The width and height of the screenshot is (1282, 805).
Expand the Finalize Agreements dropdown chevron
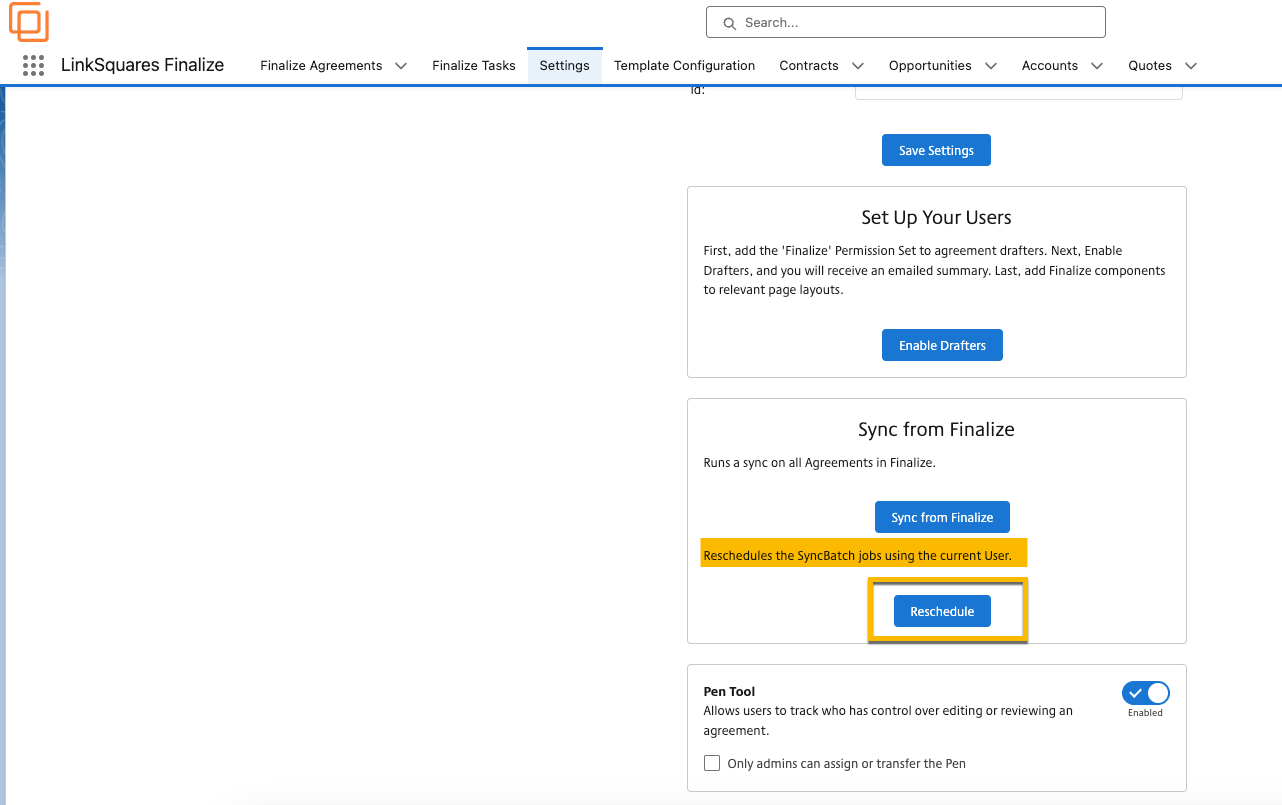pyautogui.click(x=401, y=65)
